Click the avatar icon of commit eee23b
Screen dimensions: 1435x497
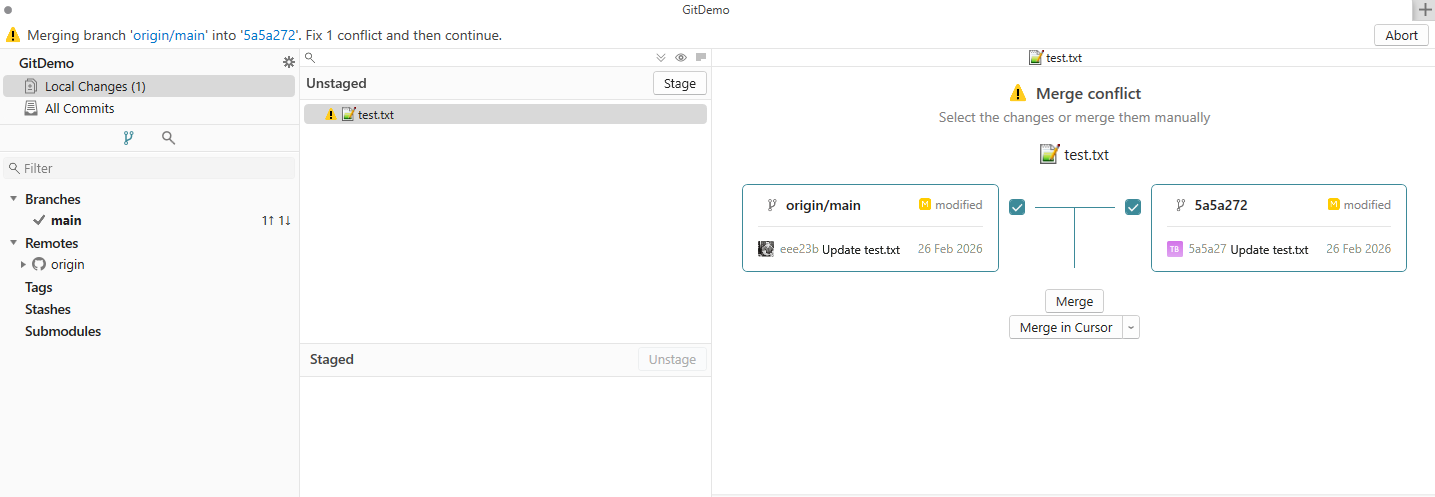(x=766, y=249)
